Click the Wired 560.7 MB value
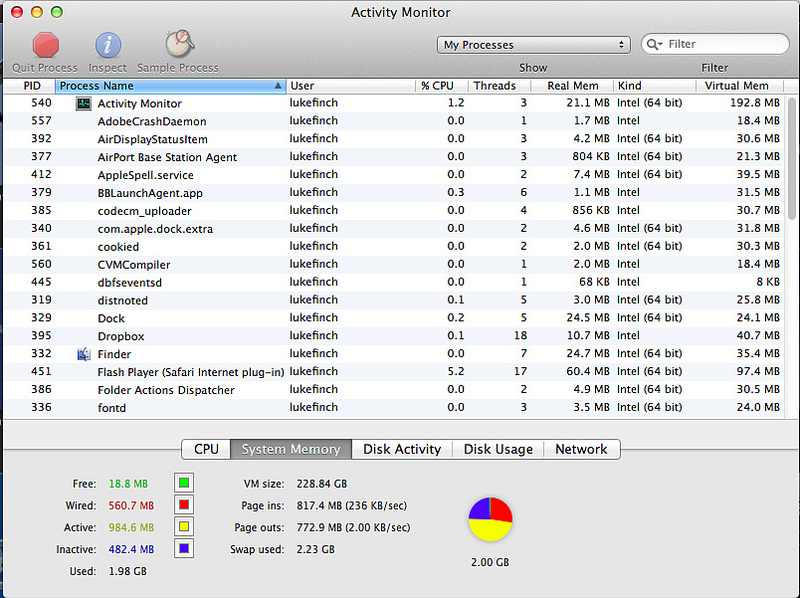 coord(131,505)
